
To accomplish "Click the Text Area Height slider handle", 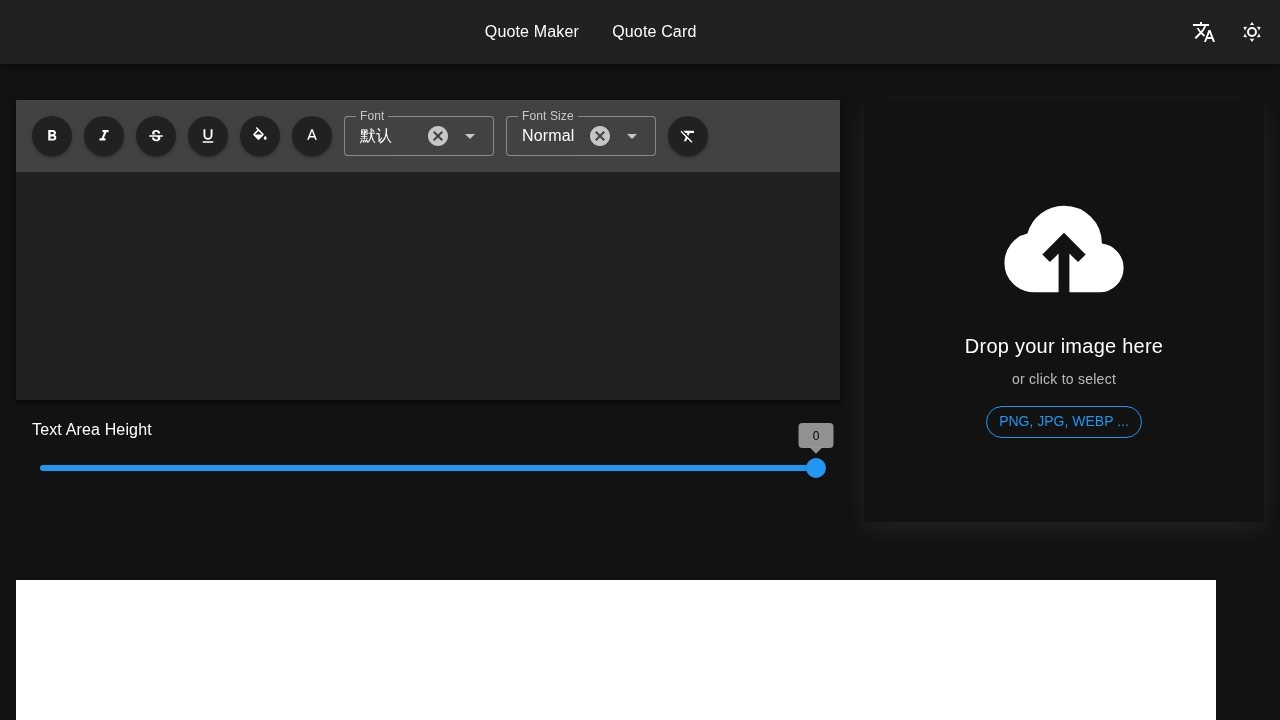I will point(816,468).
